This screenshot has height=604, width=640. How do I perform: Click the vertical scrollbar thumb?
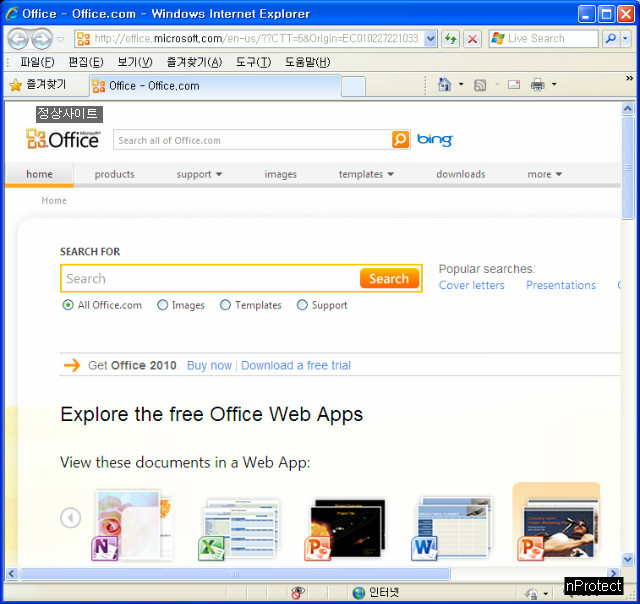tap(628, 168)
